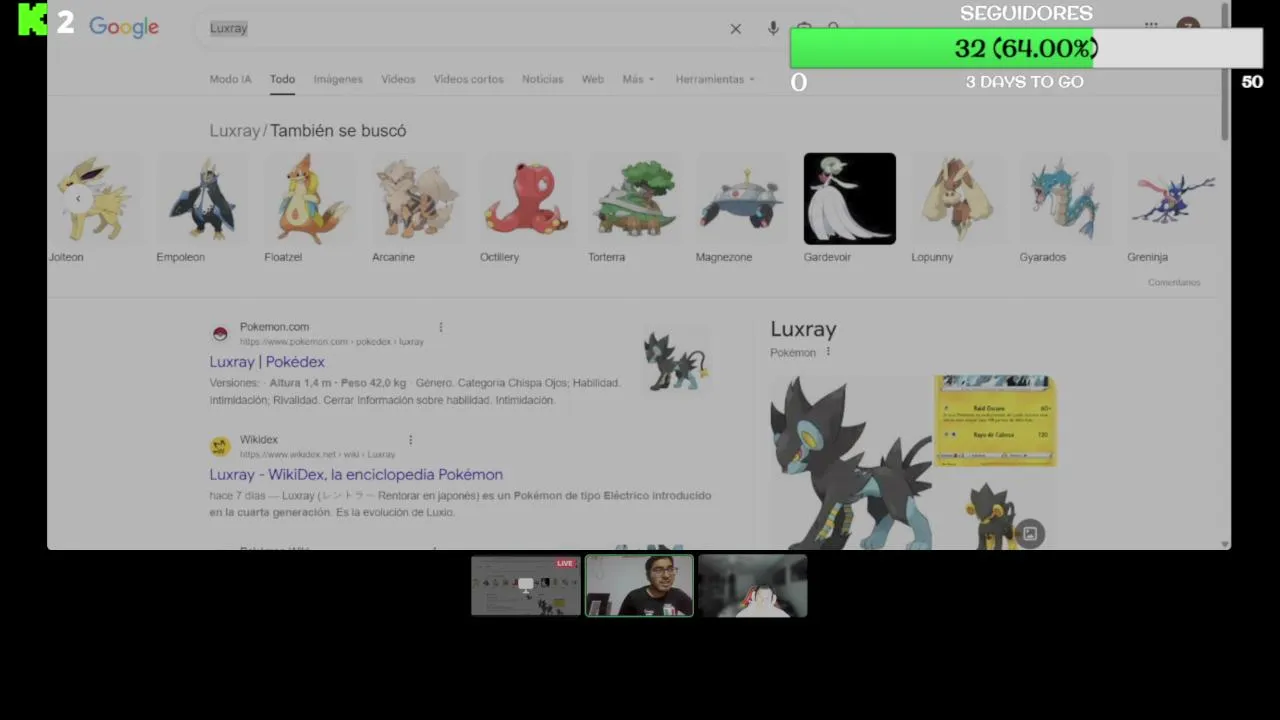Open the Luxray | Pokédex result link
The height and width of the screenshot is (720, 1280).
pyautogui.click(x=267, y=362)
